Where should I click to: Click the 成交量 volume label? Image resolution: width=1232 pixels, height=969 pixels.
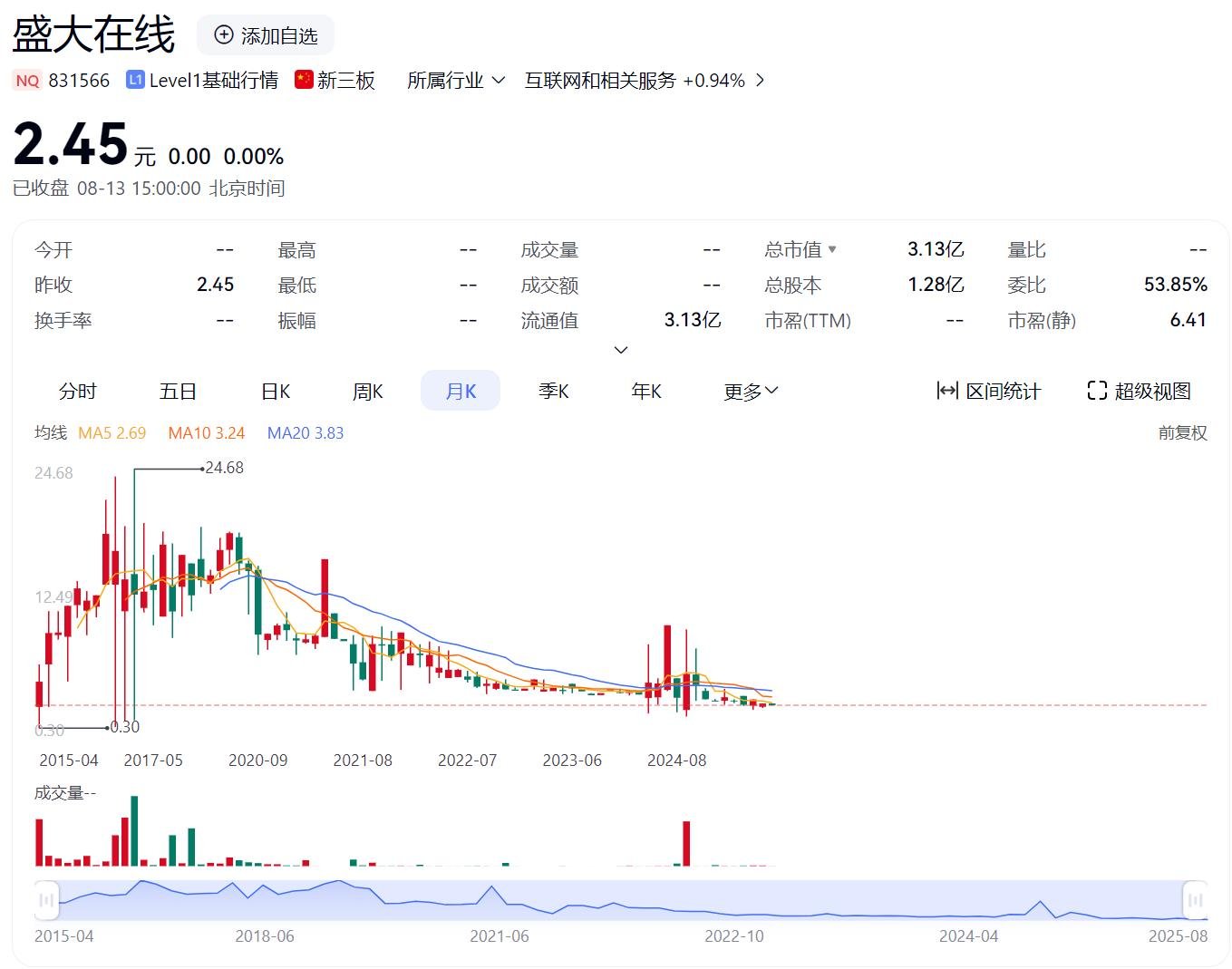click(65, 793)
